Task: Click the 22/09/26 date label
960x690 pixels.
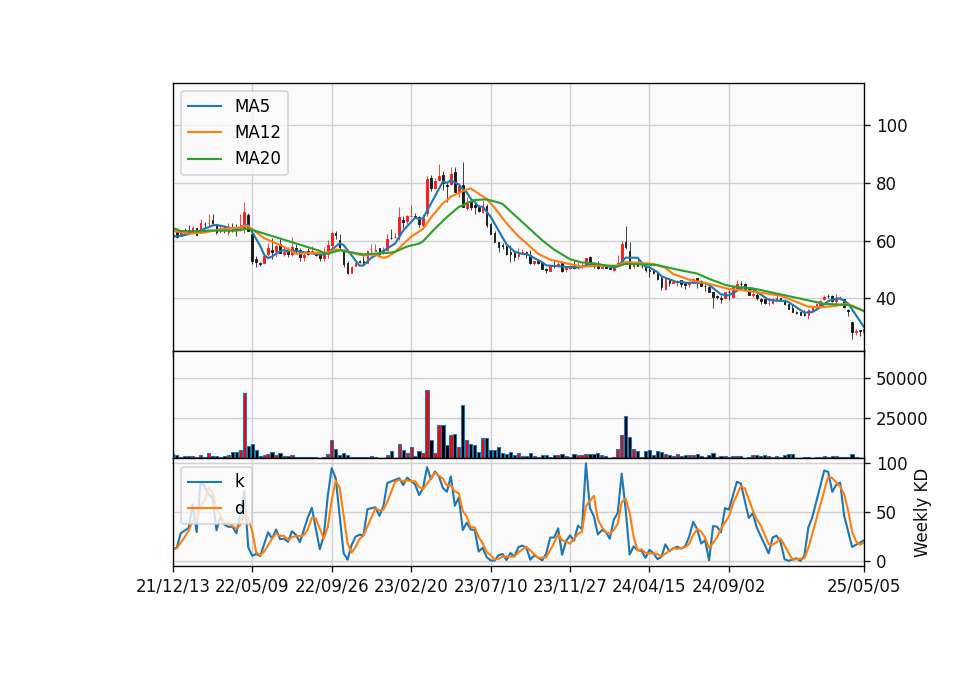Action: [331, 587]
